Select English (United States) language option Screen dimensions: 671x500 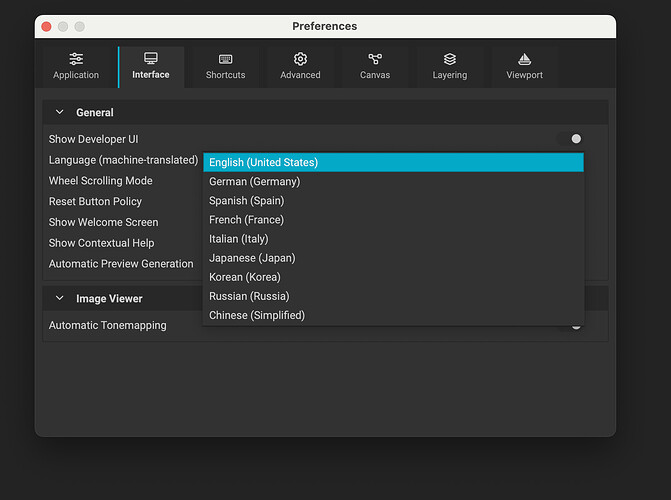[264, 163]
